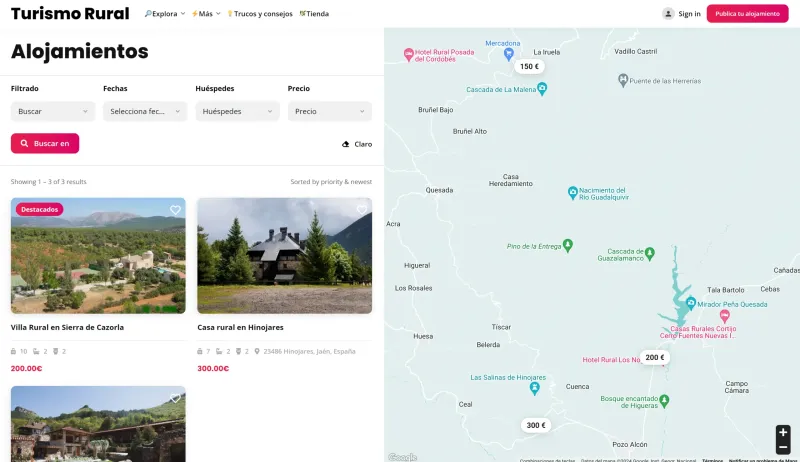Click the bathroom icon on Casa rural listing

238,351
